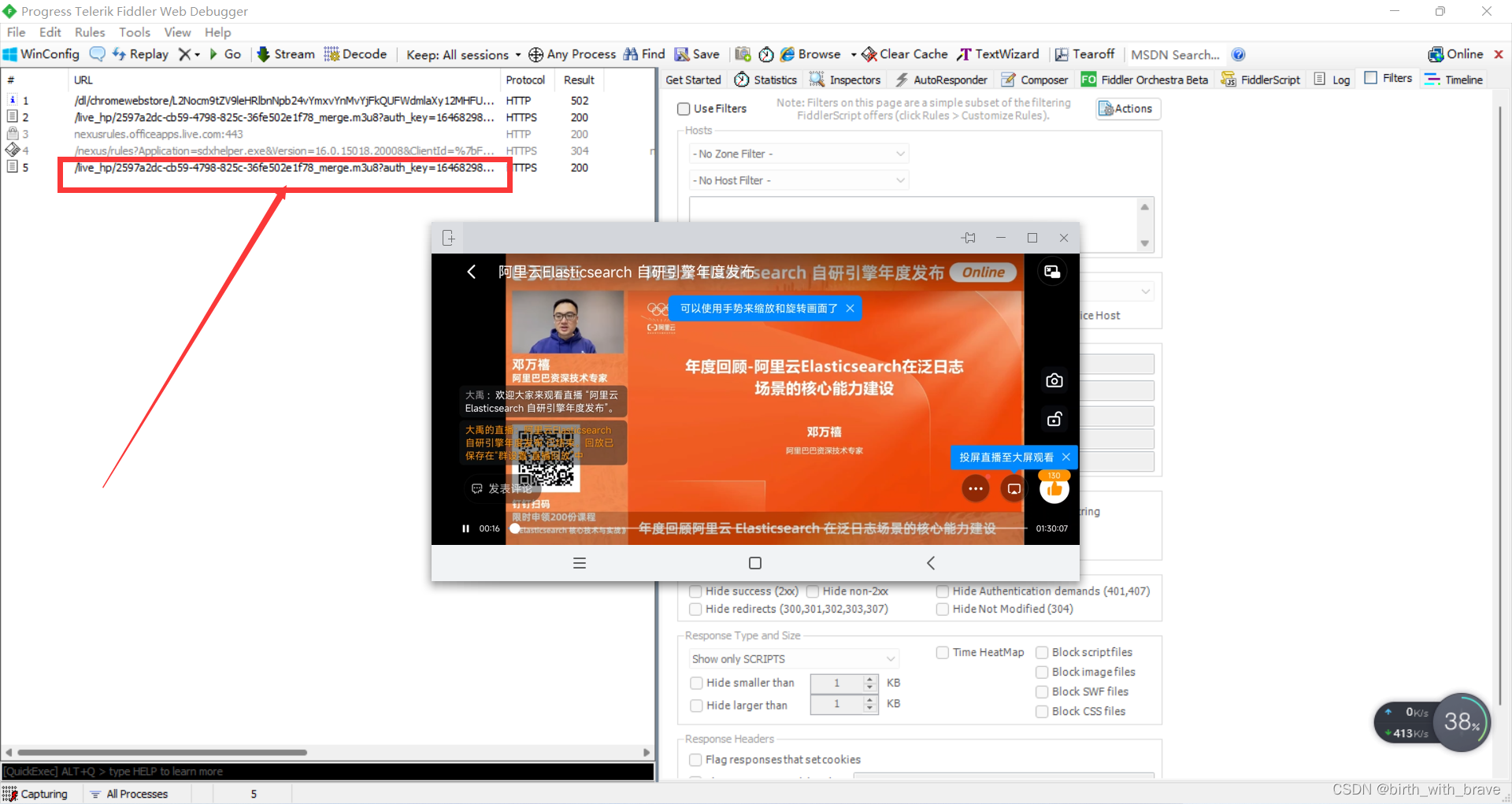Open TextWizard tool
This screenshot has height=804, width=1512.
click(999, 54)
